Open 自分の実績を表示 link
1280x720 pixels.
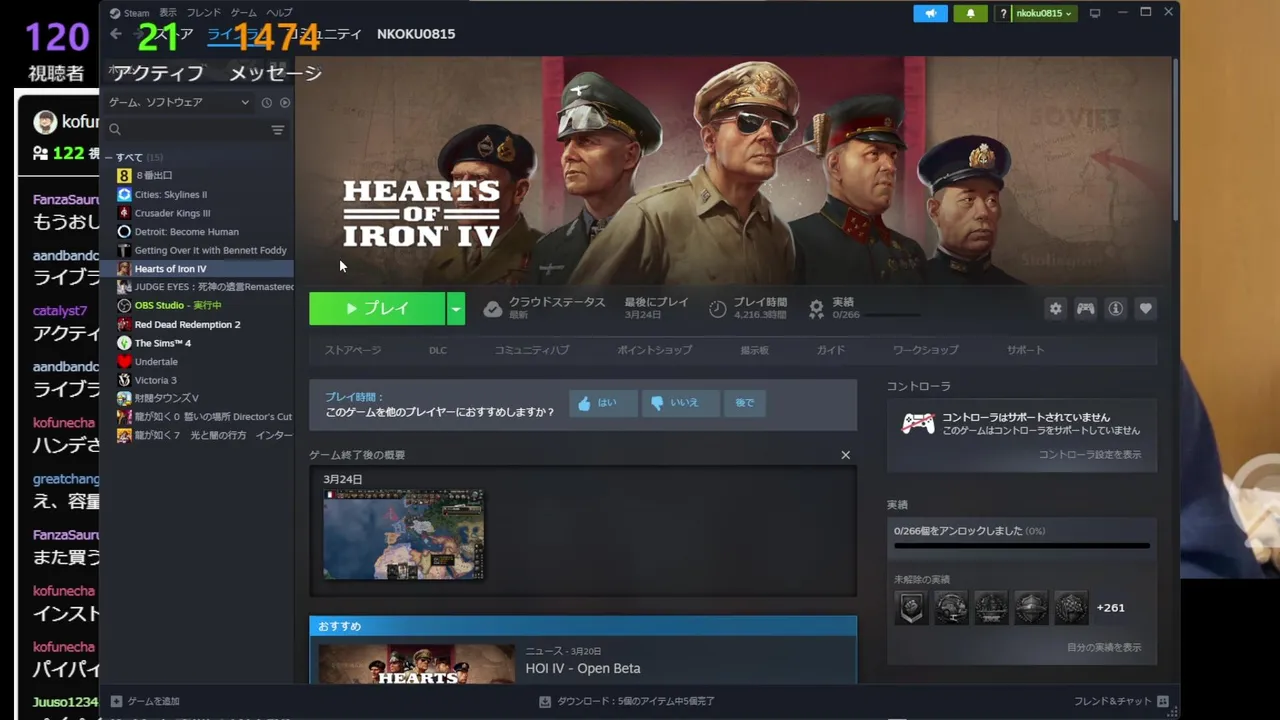tap(1103, 647)
